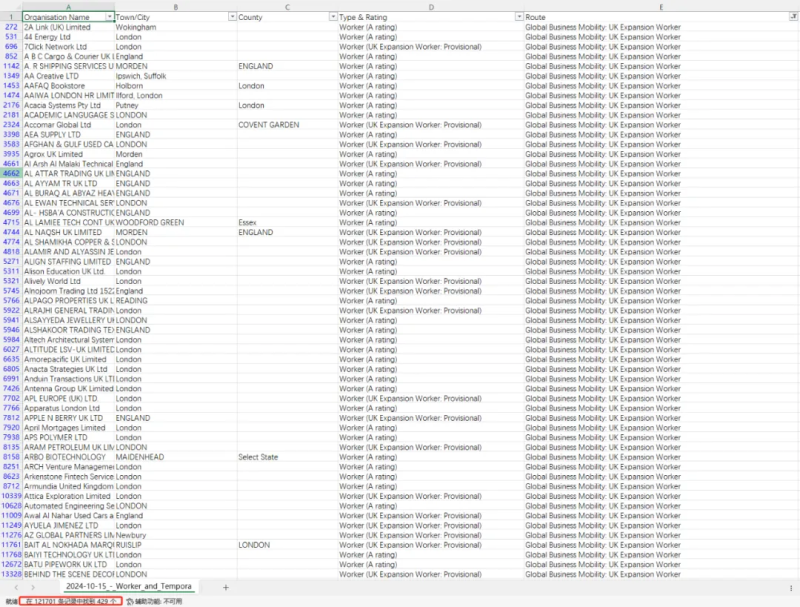Open the County filter dropdown
This screenshot has height=607, width=800.
(x=333, y=17)
